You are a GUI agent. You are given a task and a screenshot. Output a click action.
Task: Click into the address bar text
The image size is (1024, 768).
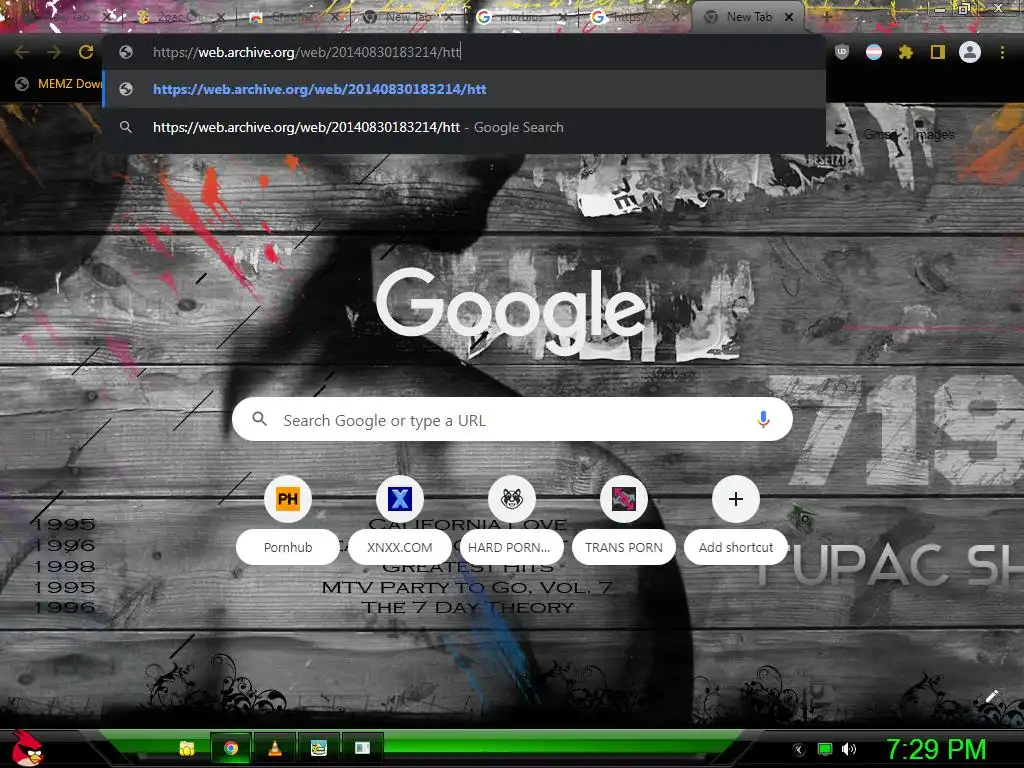(x=307, y=52)
